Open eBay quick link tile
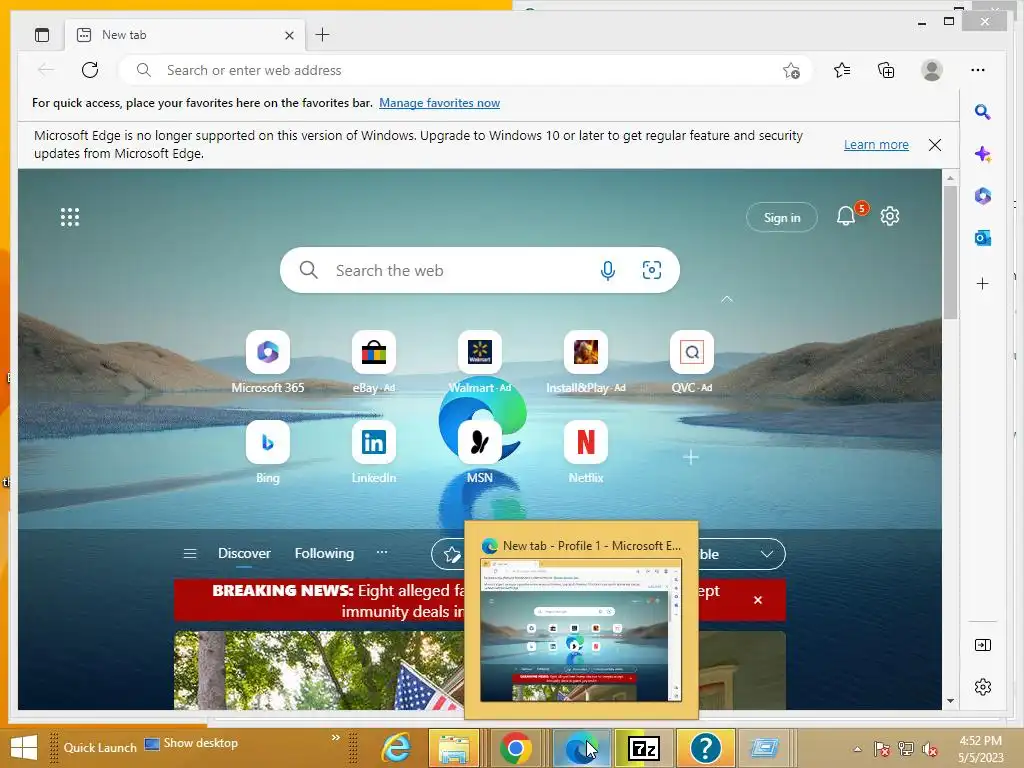Screen dimensions: 1024x768 [x=374, y=352]
